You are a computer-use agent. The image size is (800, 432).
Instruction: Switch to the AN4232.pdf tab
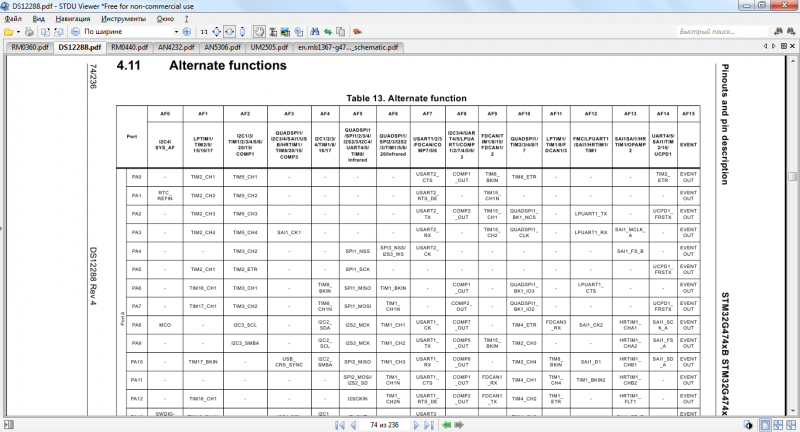[x=176, y=47]
